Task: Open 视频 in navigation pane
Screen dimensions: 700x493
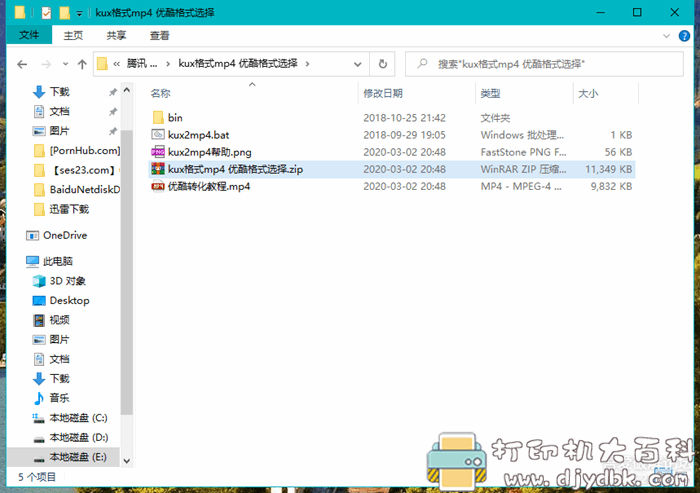Action: click(59, 320)
